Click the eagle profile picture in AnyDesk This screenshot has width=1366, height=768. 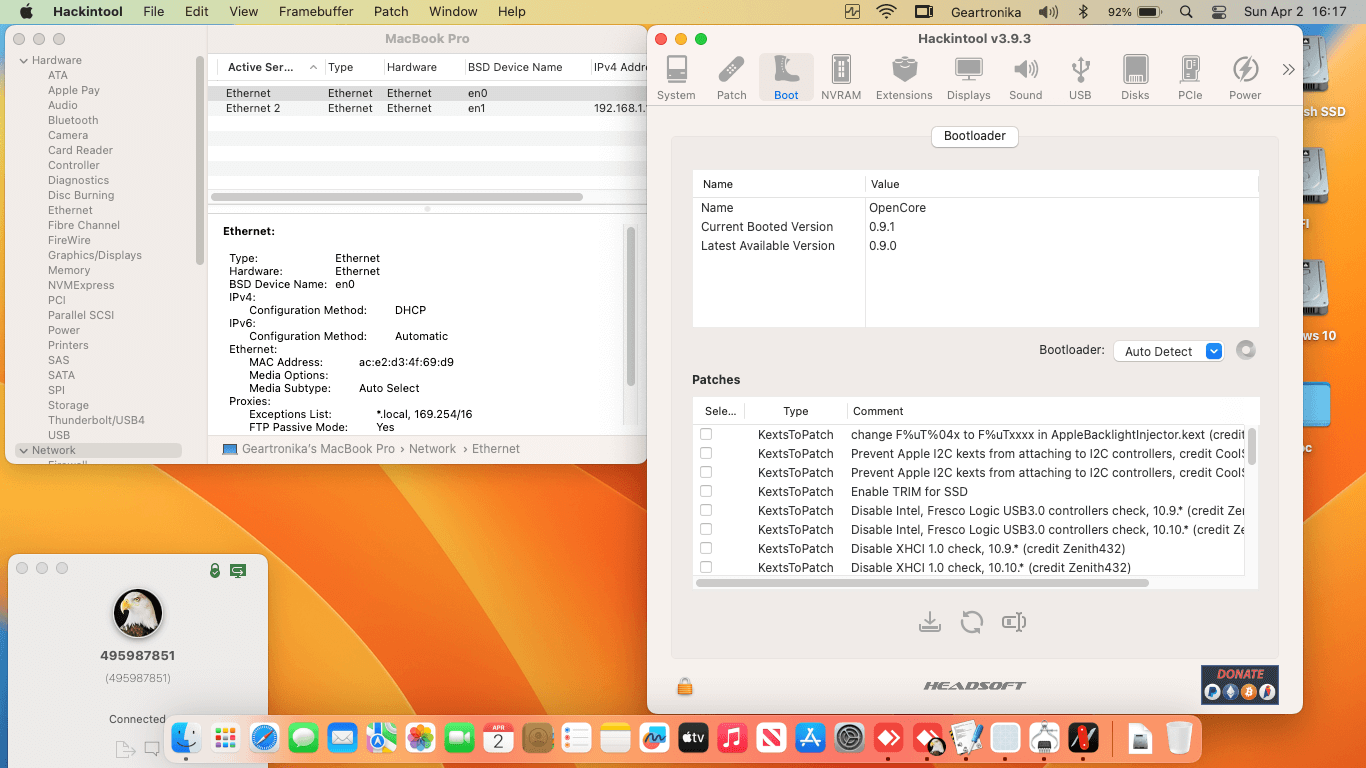[x=138, y=613]
